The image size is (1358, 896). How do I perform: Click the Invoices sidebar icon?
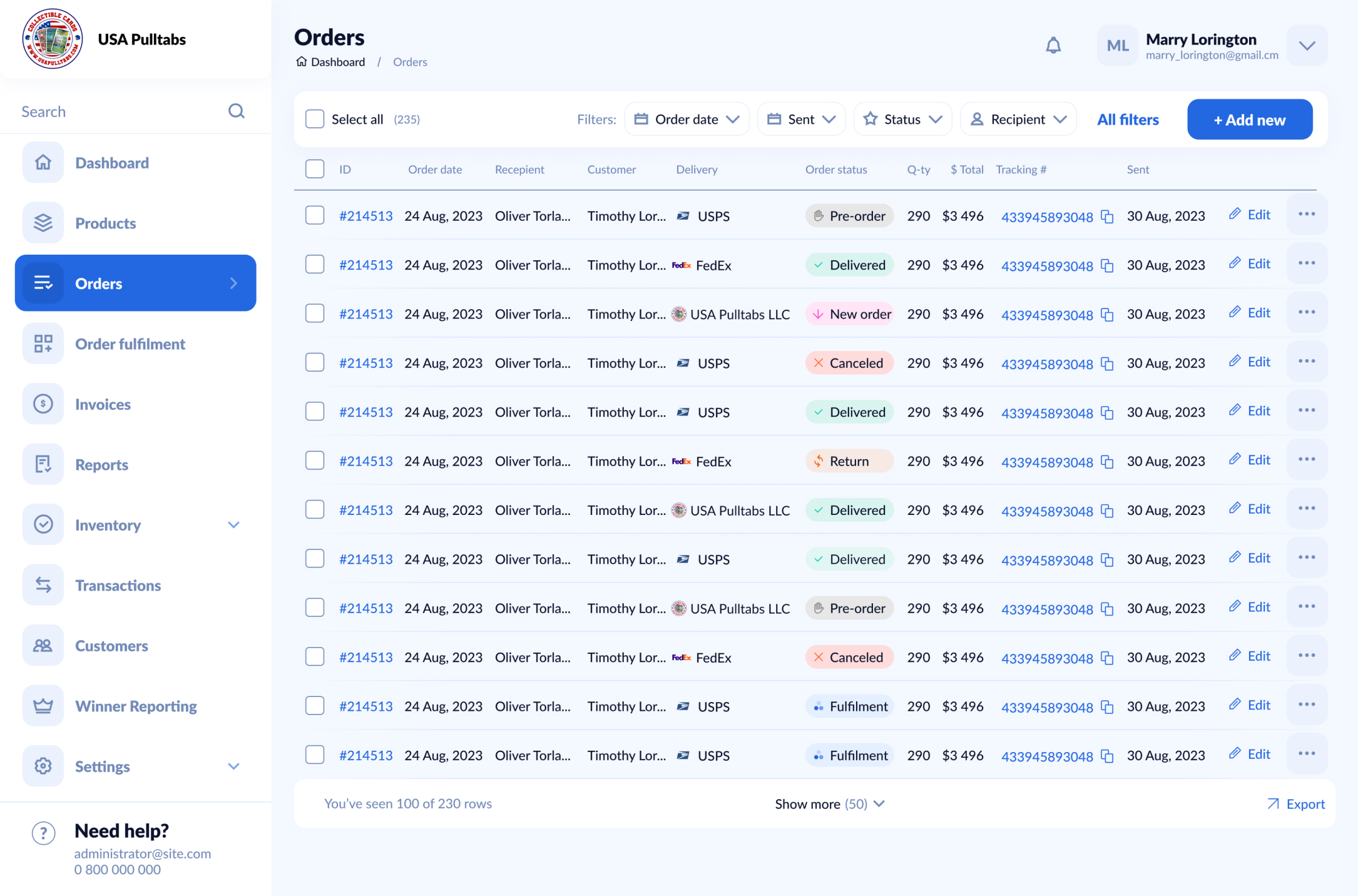click(x=43, y=404)
